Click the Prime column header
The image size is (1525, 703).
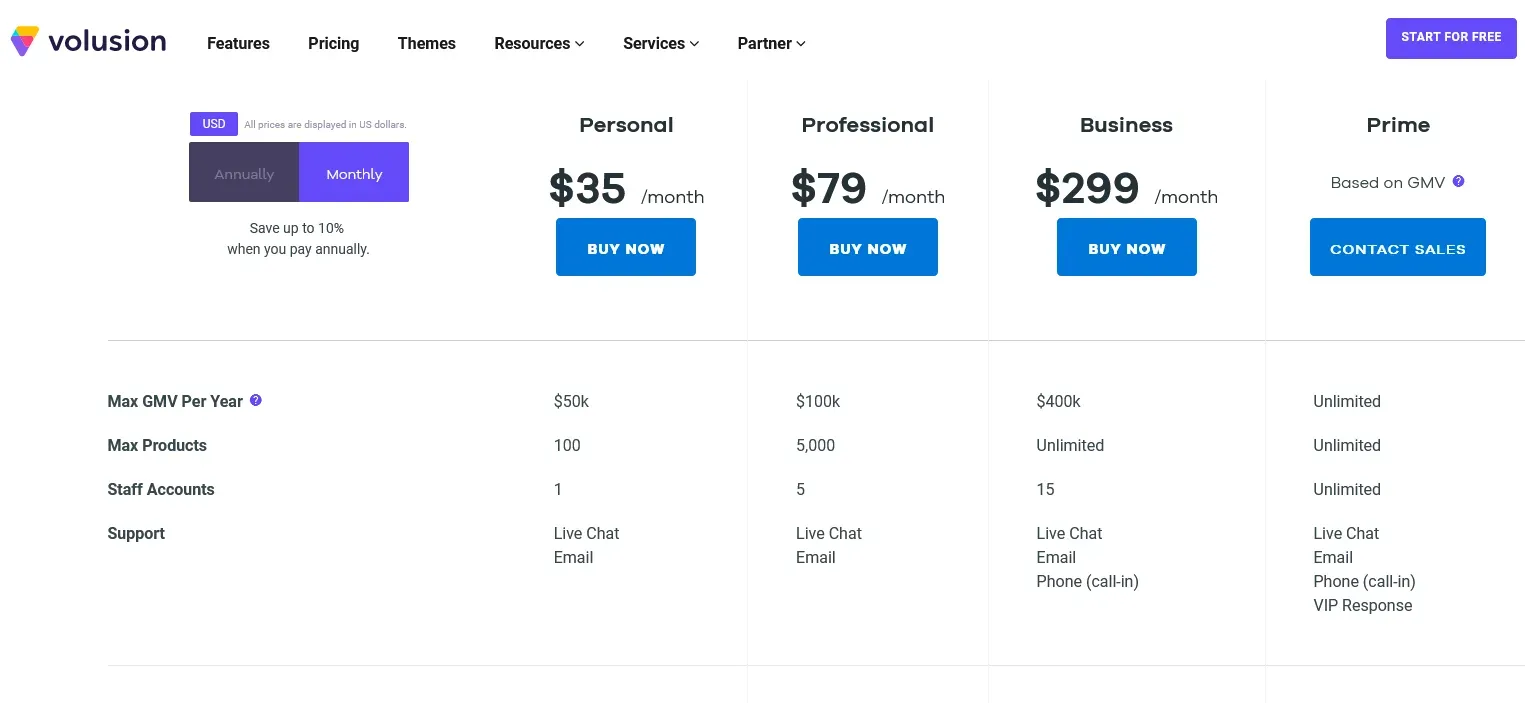1397,125
